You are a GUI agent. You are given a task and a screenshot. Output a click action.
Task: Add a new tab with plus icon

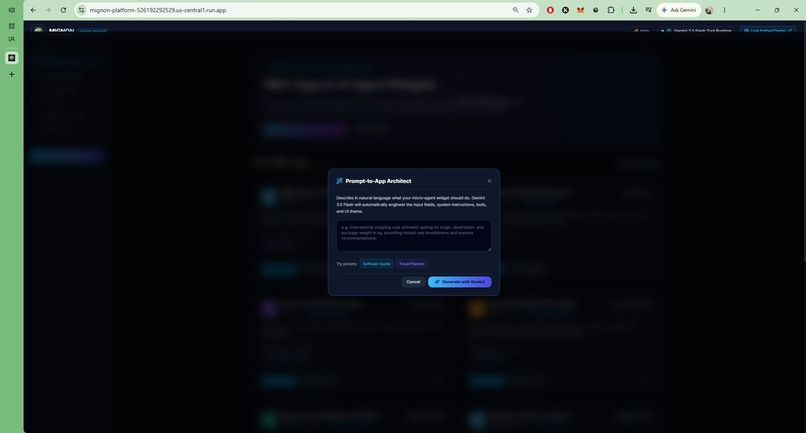point(11,74)
